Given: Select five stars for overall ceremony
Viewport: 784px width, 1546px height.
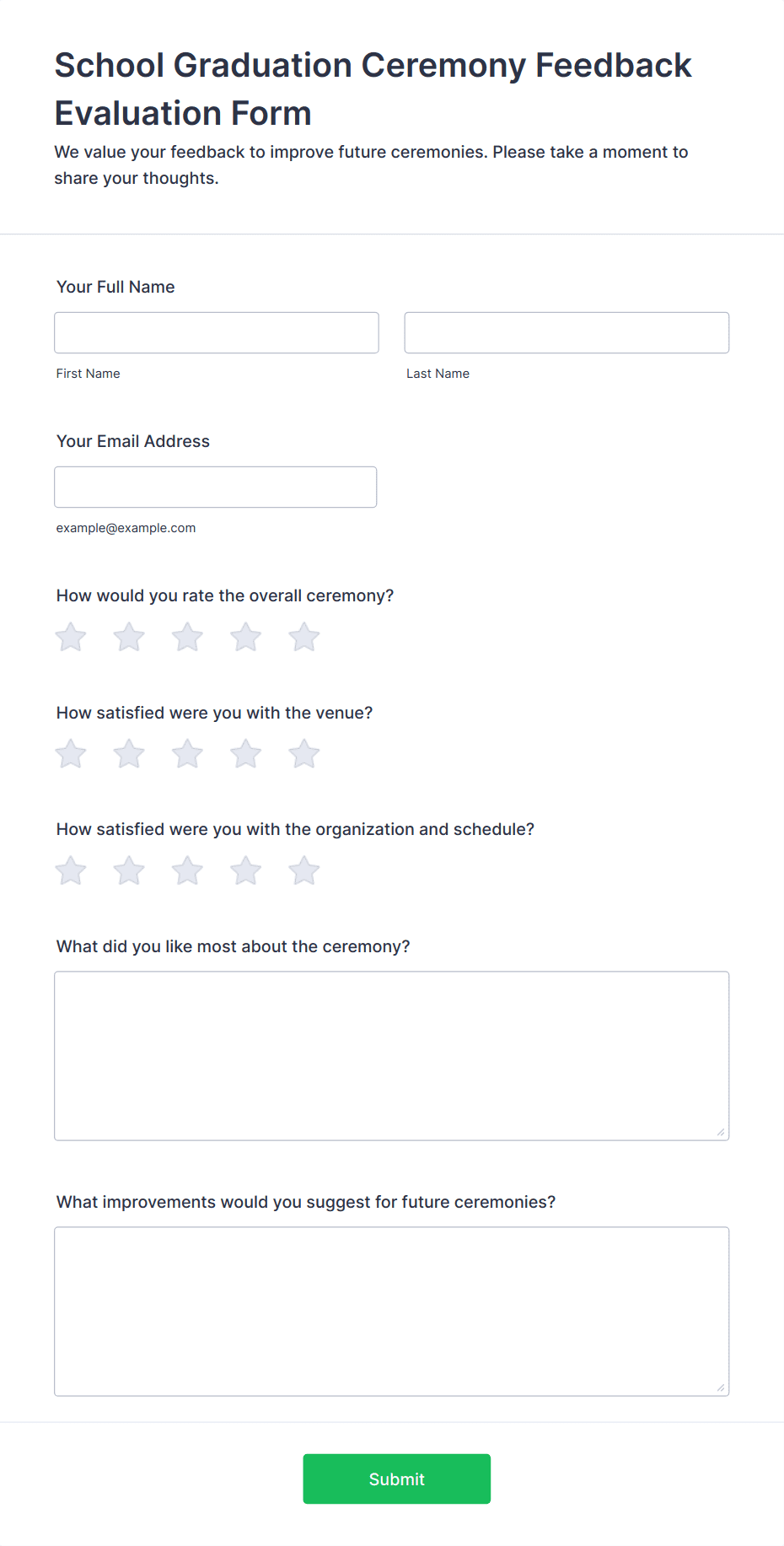Looking at the screenshot, I should [x=304, y=637].
